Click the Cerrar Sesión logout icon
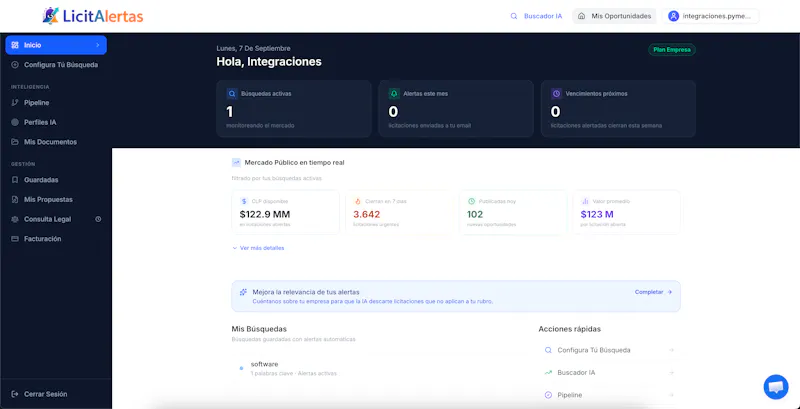The width and height of the screenshot is (800, 409). point(15,394)
